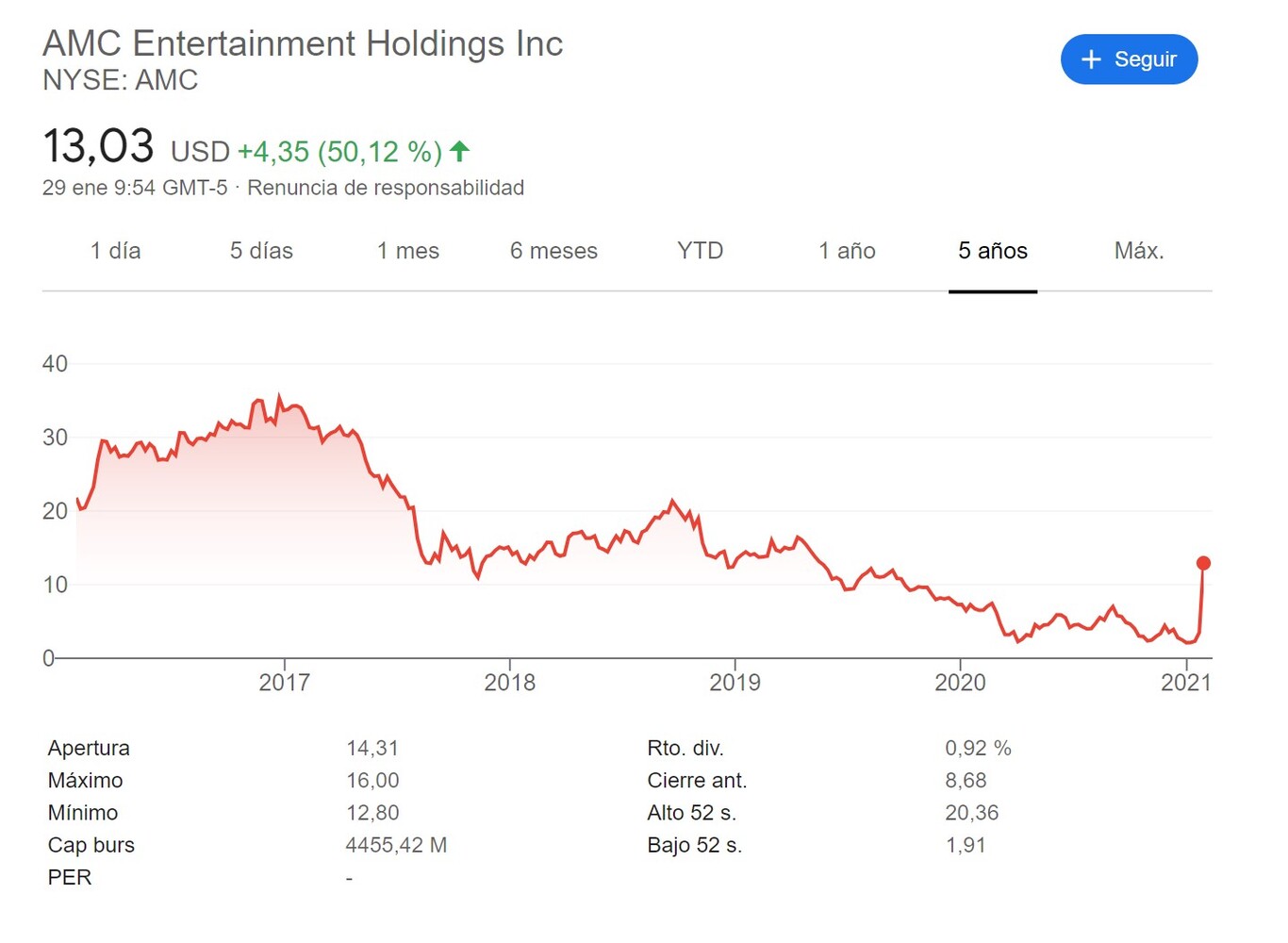Select the NYSE: AMC ticker label
Screen dimensions: 1288x943
[x=120, y=81]
